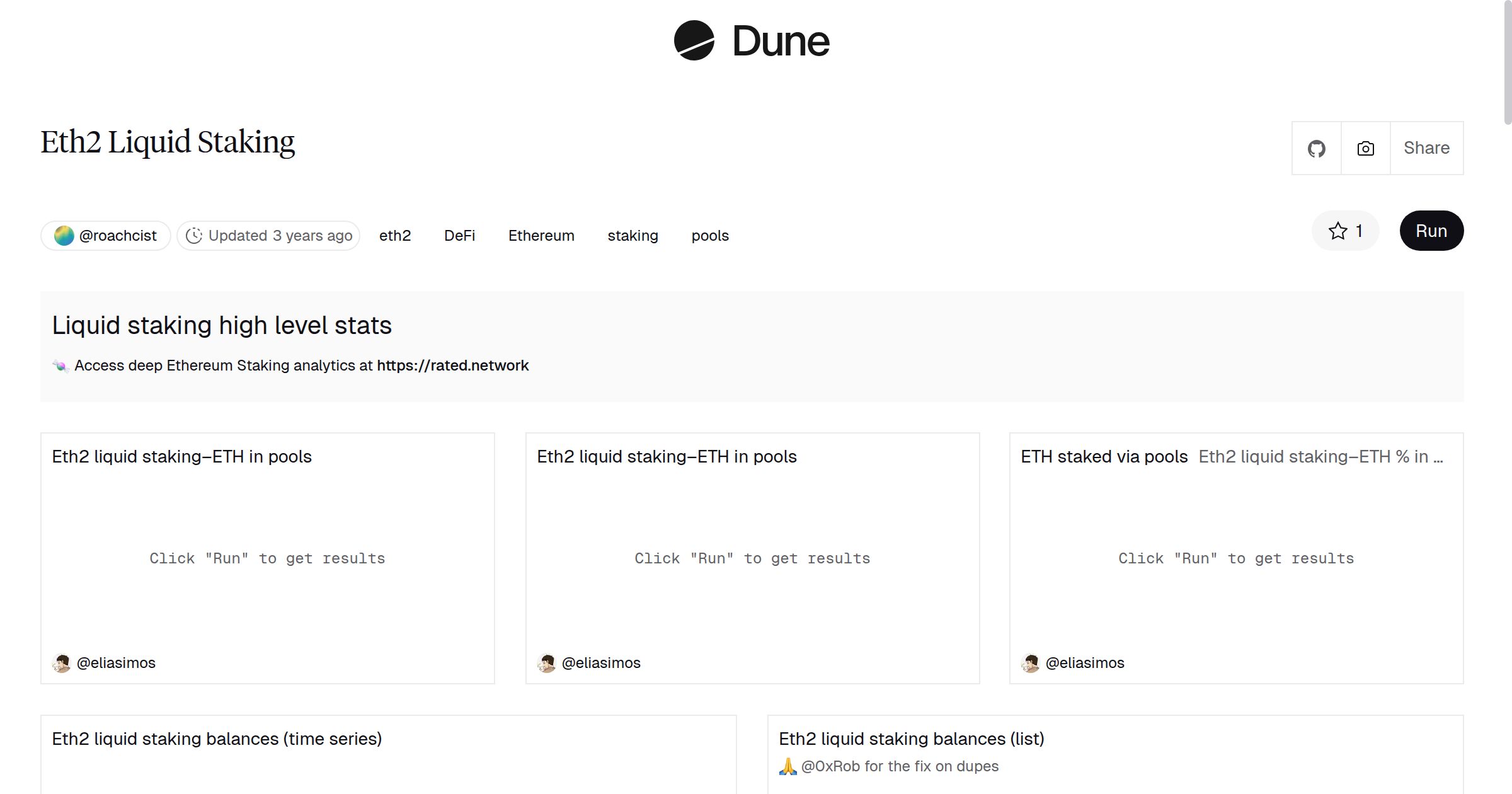Select the Ethereum tag
The image size is (1512, 794).
[541, 234]
